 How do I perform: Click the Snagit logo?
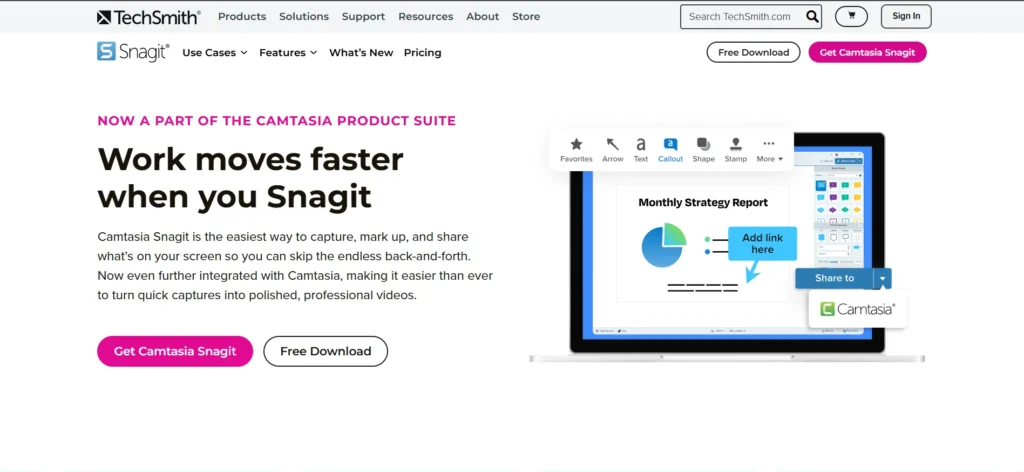coord(133,52)
